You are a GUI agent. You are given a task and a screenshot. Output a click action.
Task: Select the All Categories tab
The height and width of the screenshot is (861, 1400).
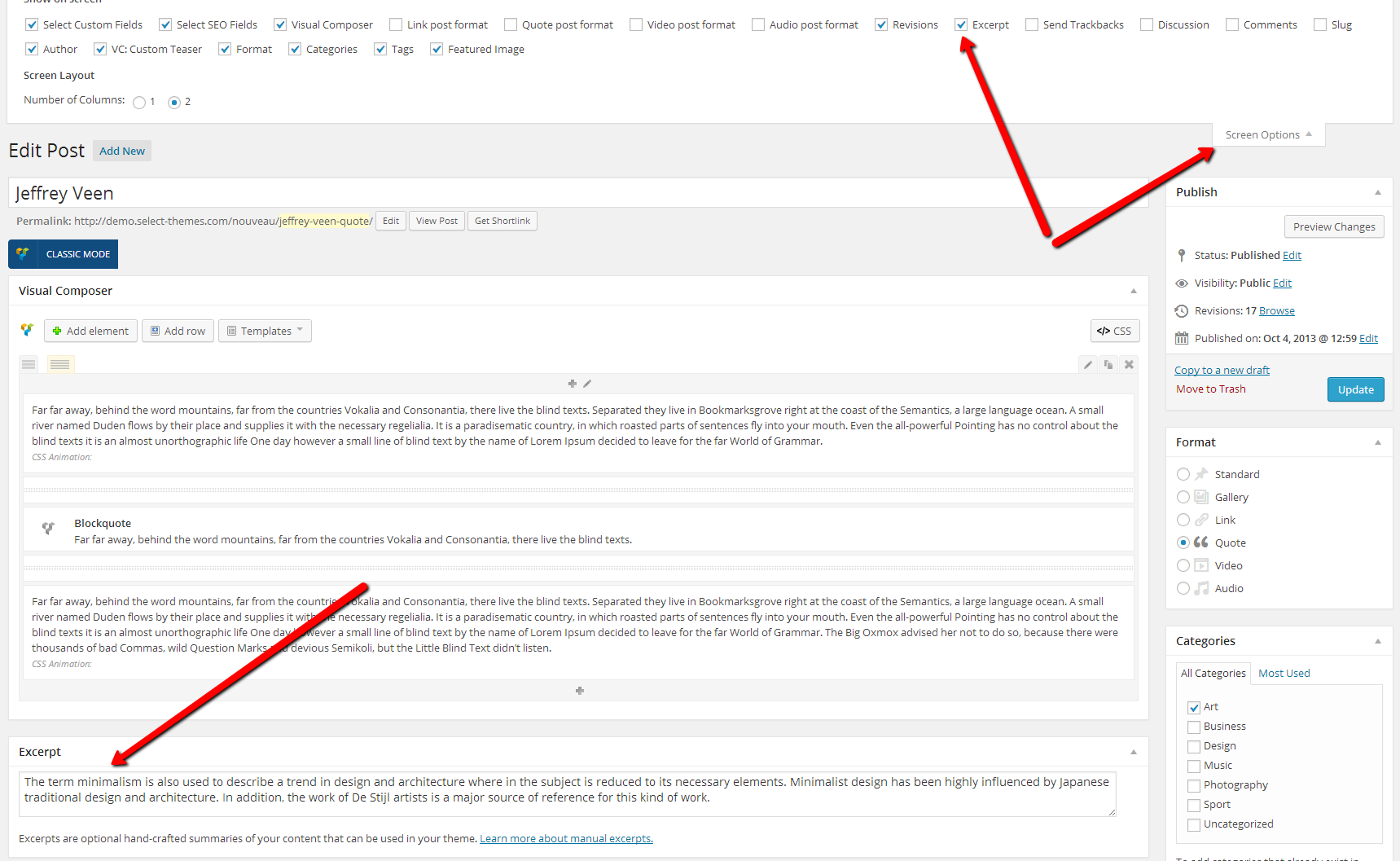(x=1213, y=673)
